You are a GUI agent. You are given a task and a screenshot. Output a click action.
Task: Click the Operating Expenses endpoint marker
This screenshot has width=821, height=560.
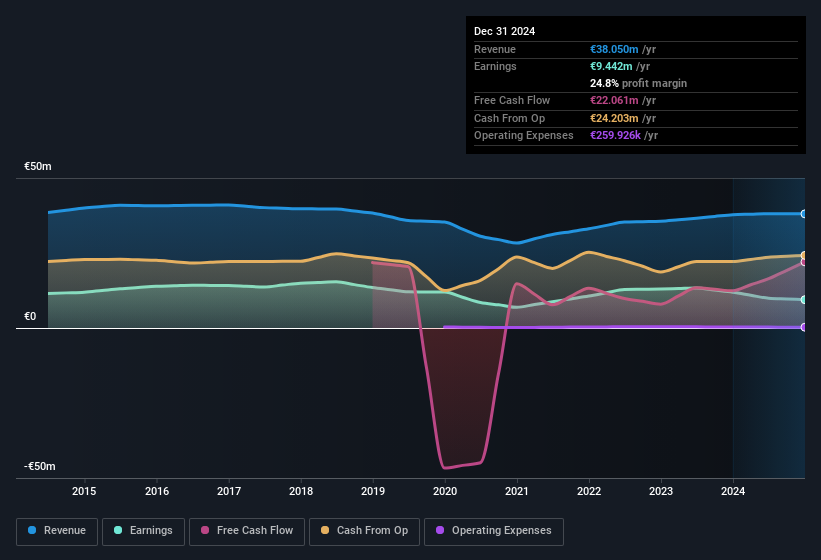point(804,327)
